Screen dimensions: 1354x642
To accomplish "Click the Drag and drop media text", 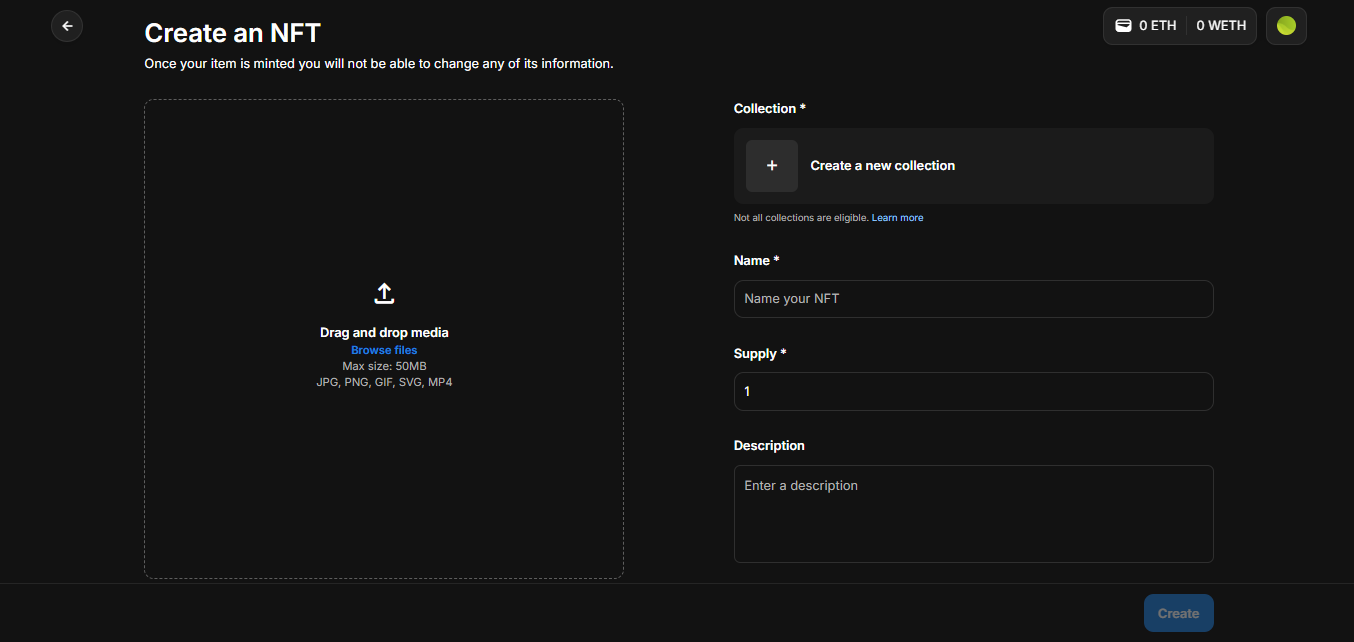I will click(x=384, y=332).
